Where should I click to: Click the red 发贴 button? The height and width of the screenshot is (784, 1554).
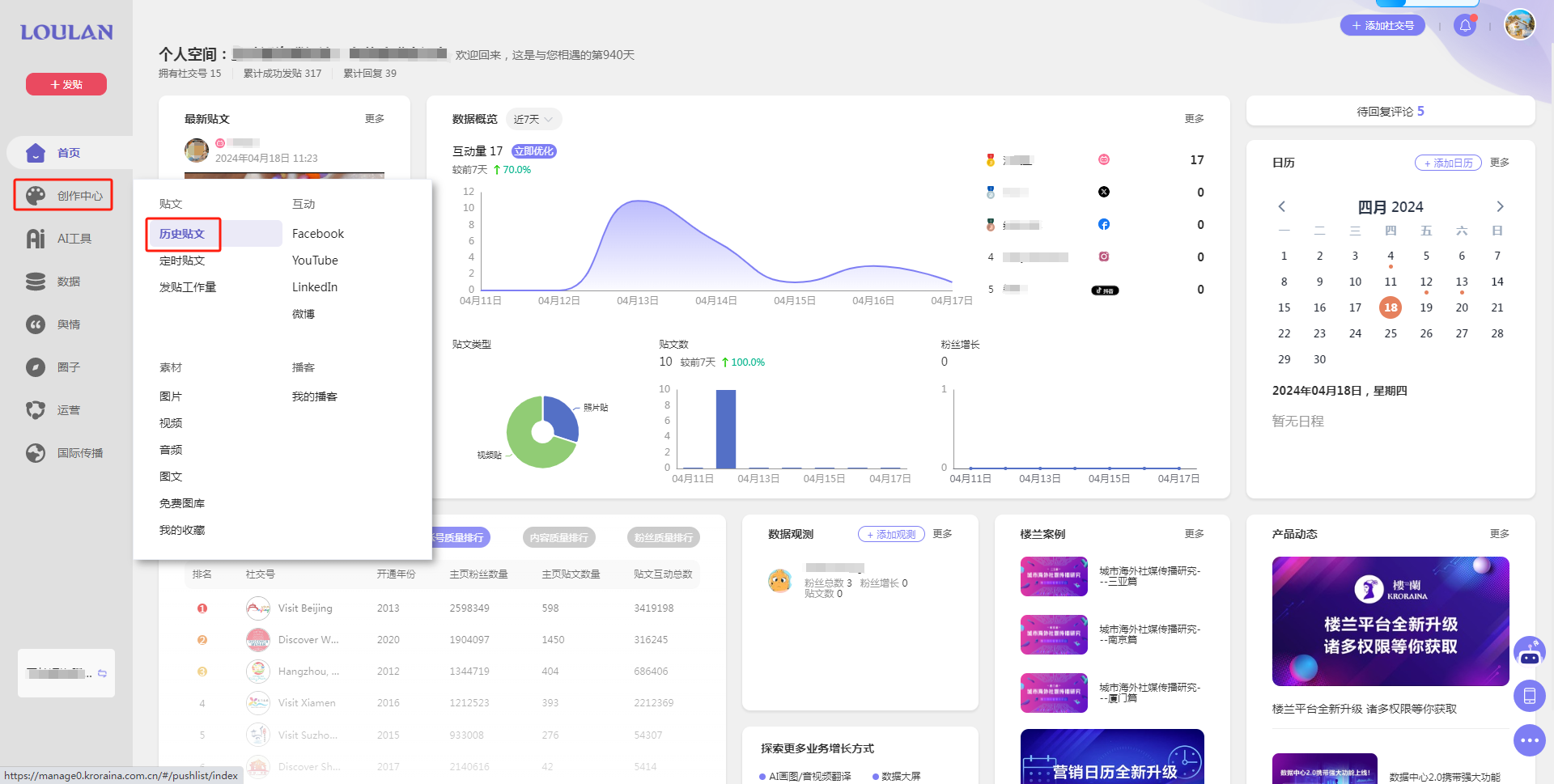[66, 84]
